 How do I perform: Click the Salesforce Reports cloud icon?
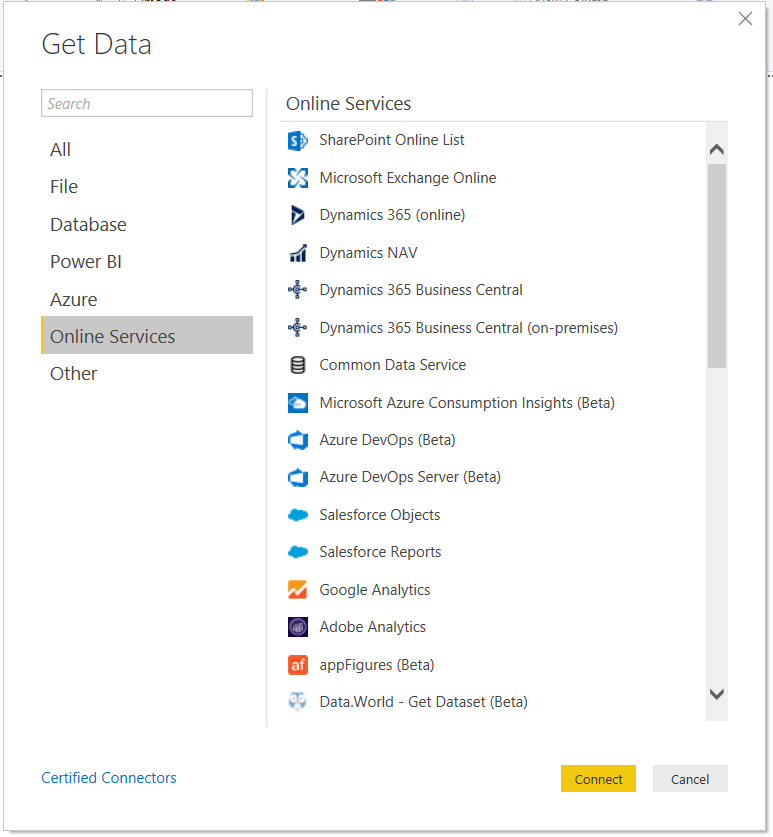pyautogui.click(x=298, y=552)
